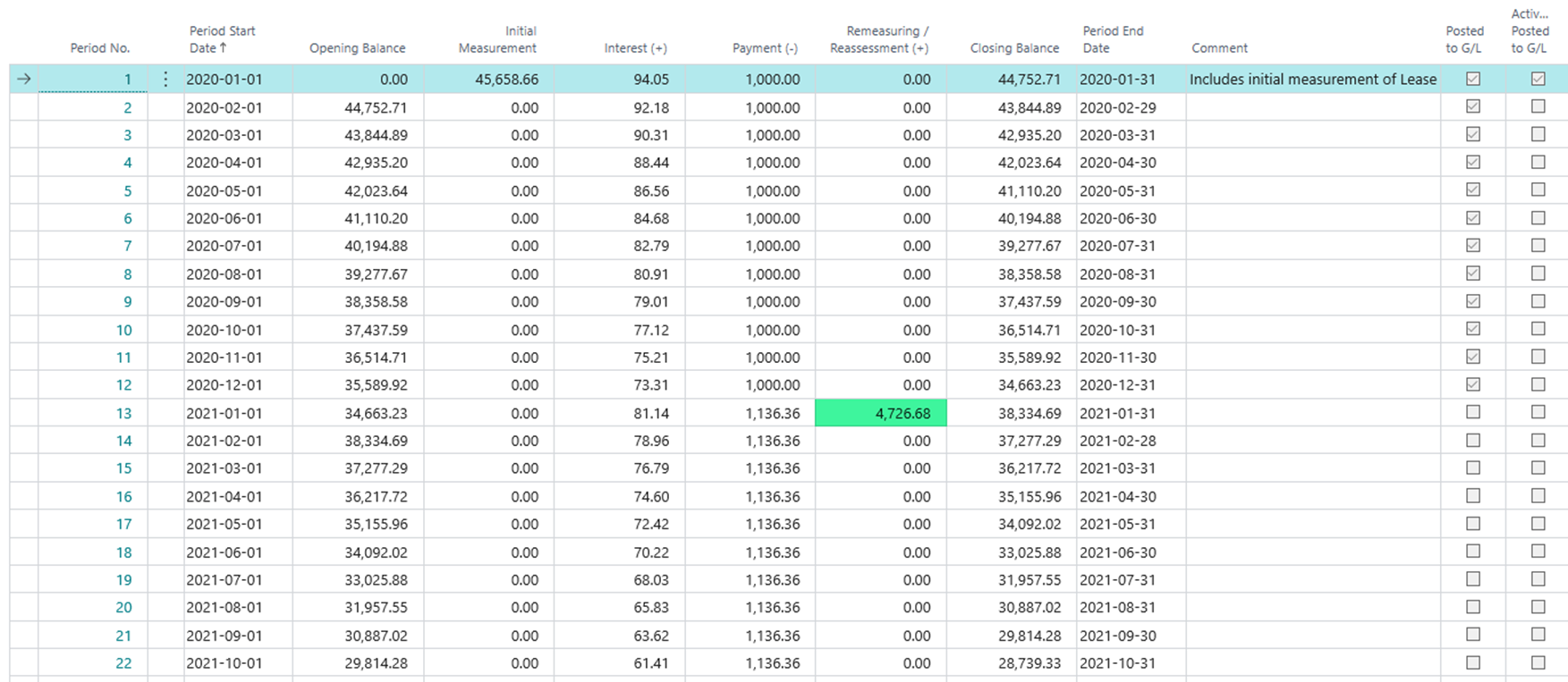Open period number 5 link
1568x682 pixels.
[127, 191]
